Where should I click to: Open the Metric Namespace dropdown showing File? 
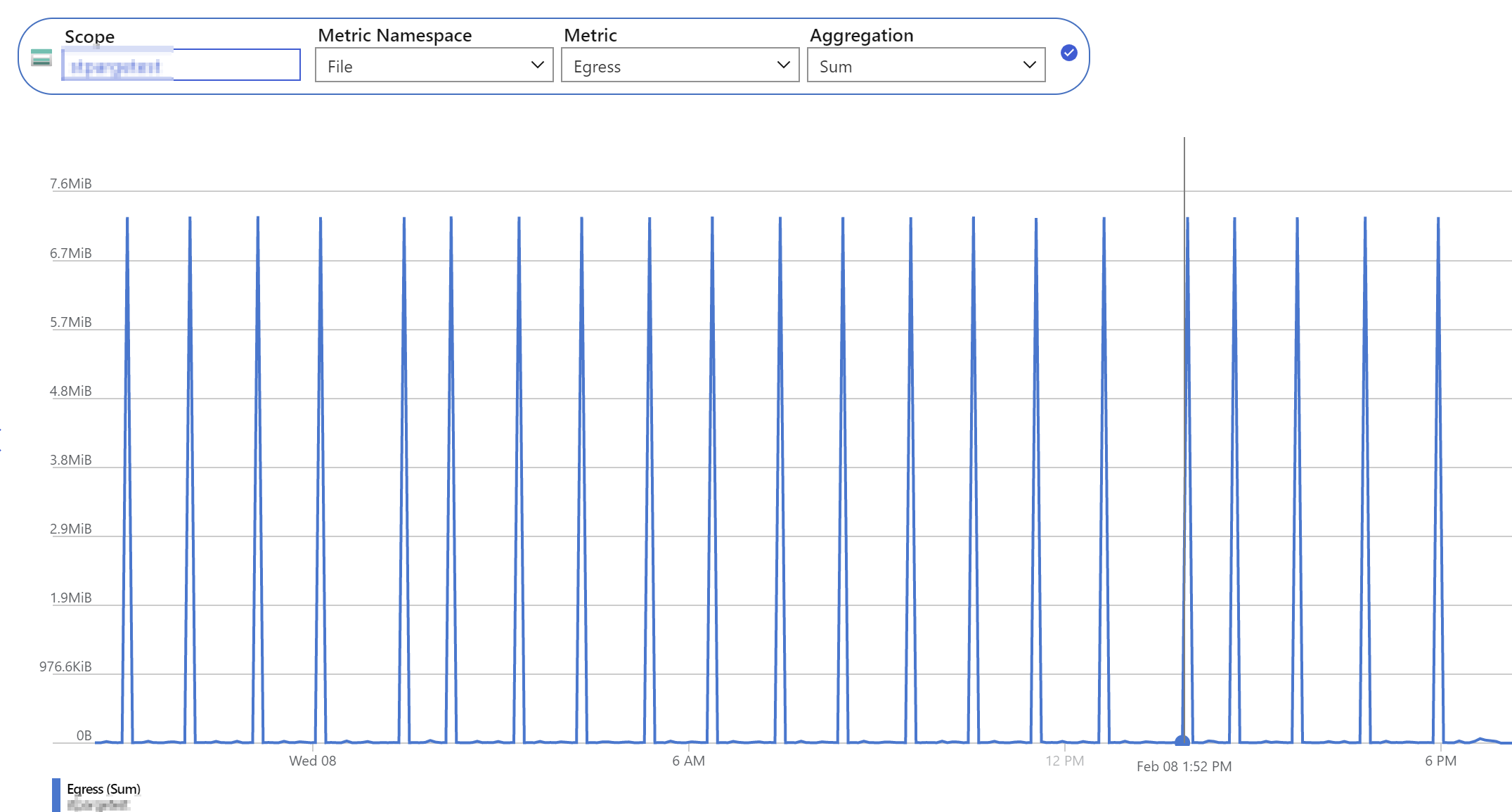pyautogui.click(x=433, y=65)
